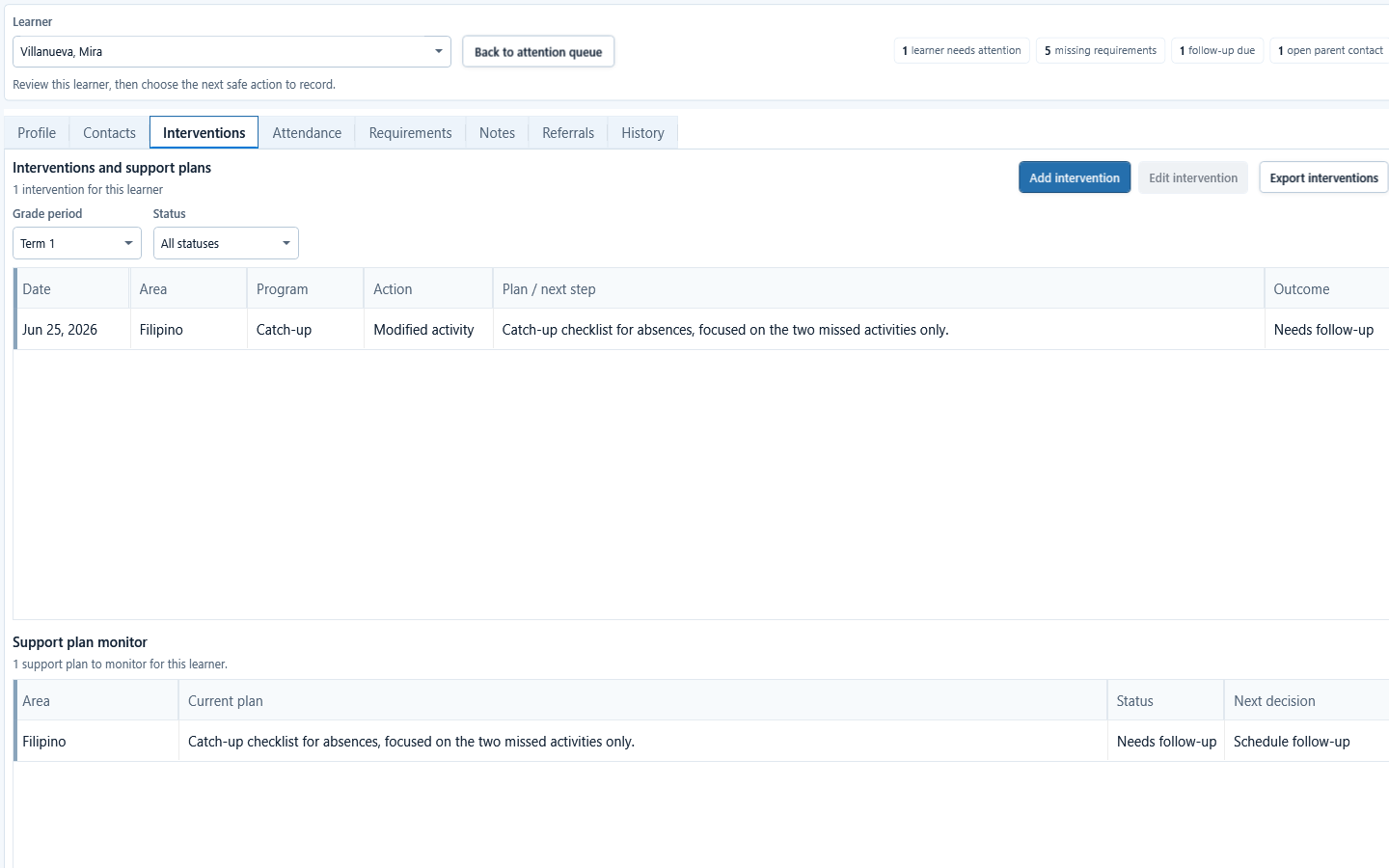Open the Requirements tab
Image resolution: width=1389 pixels, height=868 pixels.
click(x=410, y=133)
